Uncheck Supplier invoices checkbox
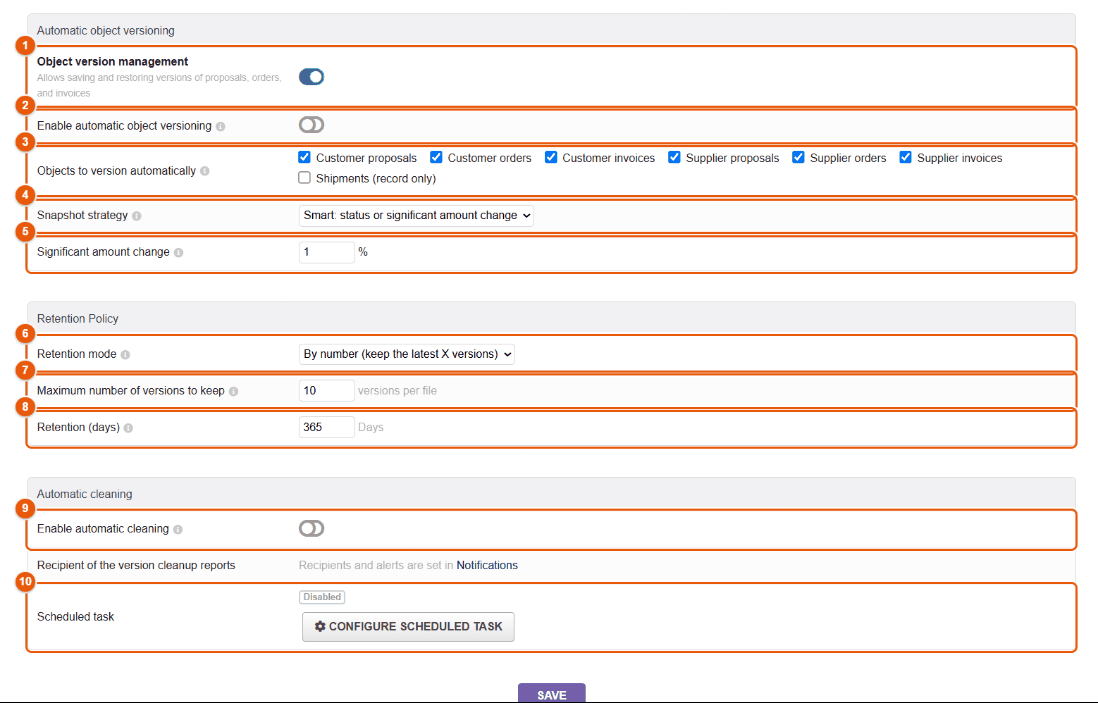This screenshot has width=1098, height=703. click(x=905, y=157)
